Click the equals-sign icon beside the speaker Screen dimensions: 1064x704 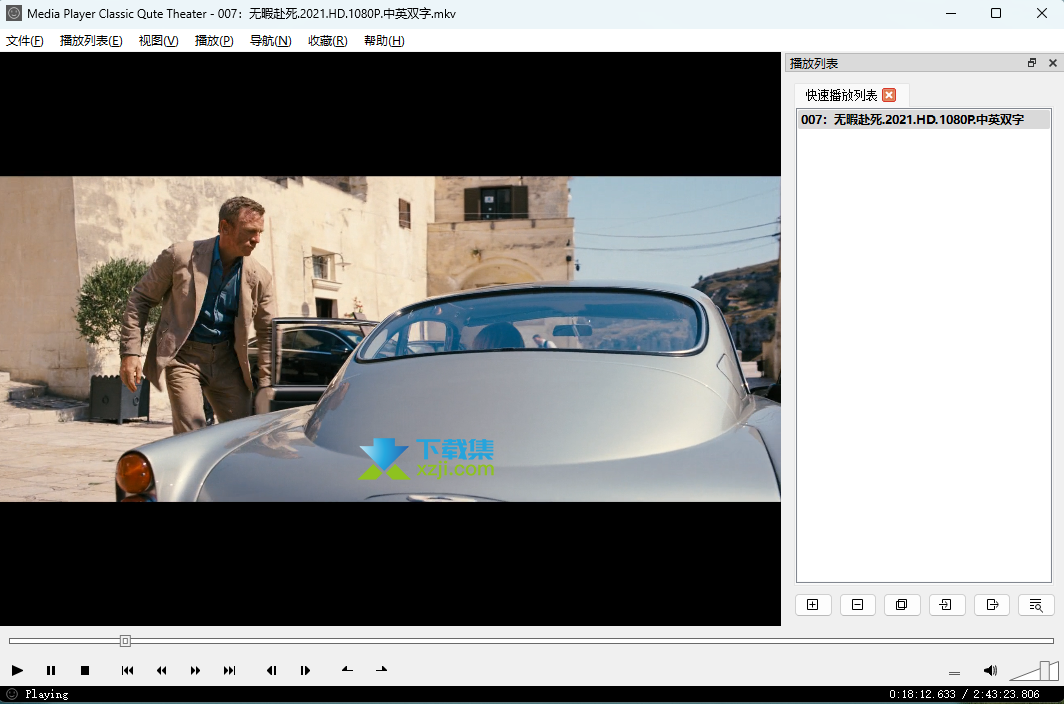pyautogui.click(x=954, y=673)
